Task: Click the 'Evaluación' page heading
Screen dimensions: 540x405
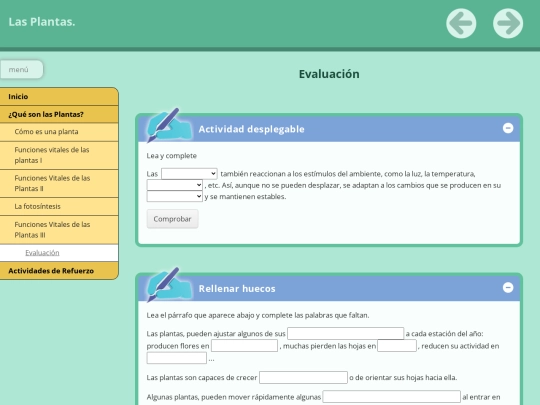Action: point(329,74)
